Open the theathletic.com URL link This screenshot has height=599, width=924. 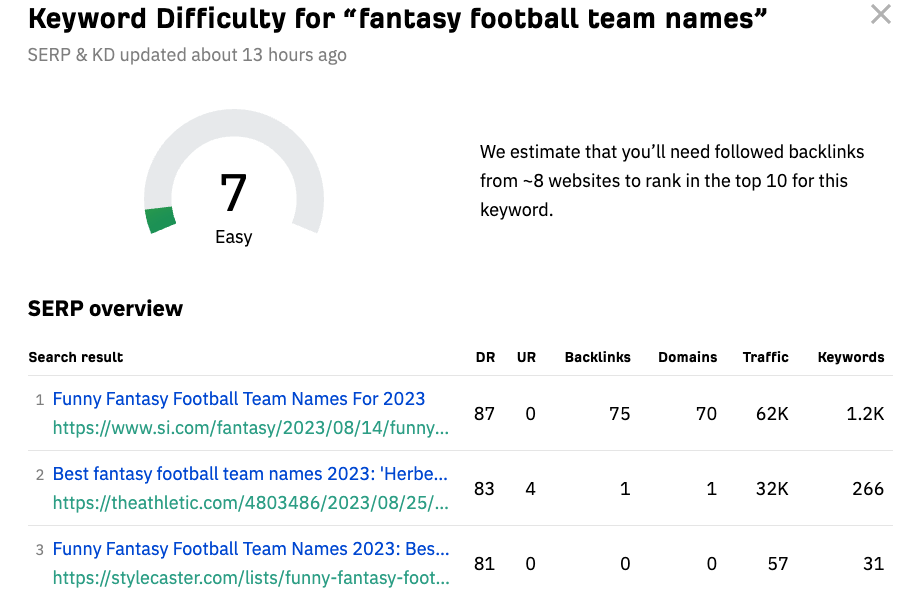pyautogui.click(x=250, y=504)
